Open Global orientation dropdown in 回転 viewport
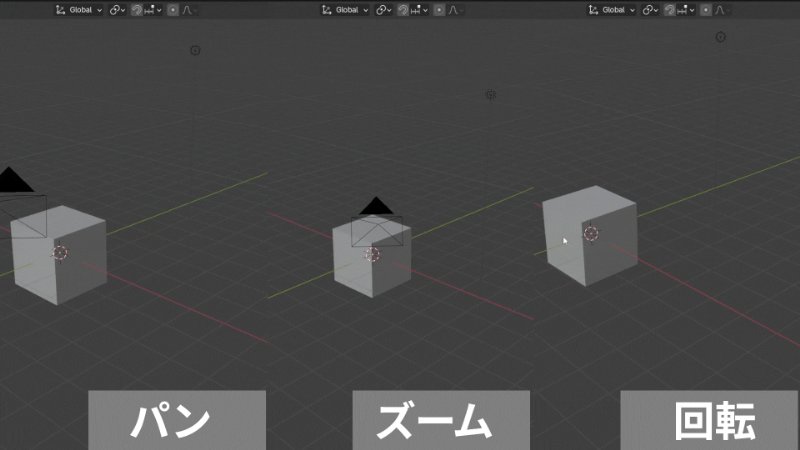 tap(611, 10)
